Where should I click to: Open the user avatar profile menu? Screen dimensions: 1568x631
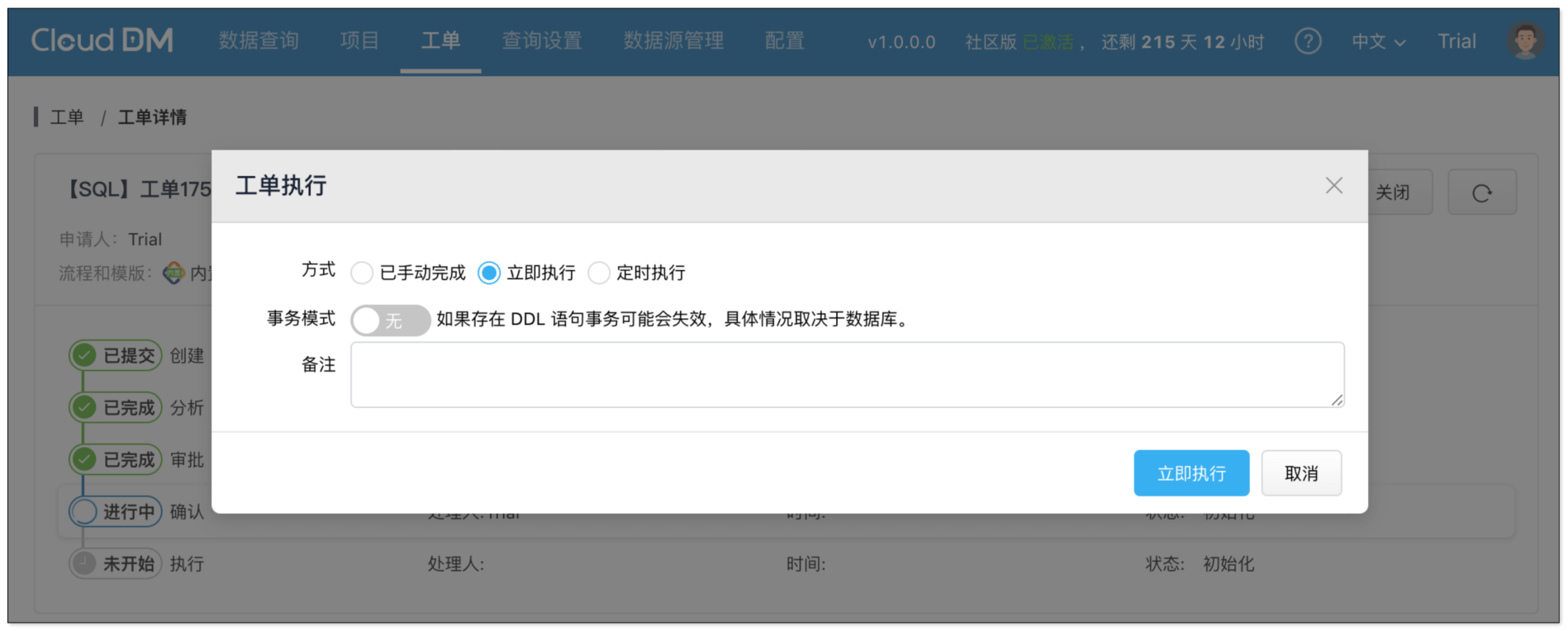1524,40
